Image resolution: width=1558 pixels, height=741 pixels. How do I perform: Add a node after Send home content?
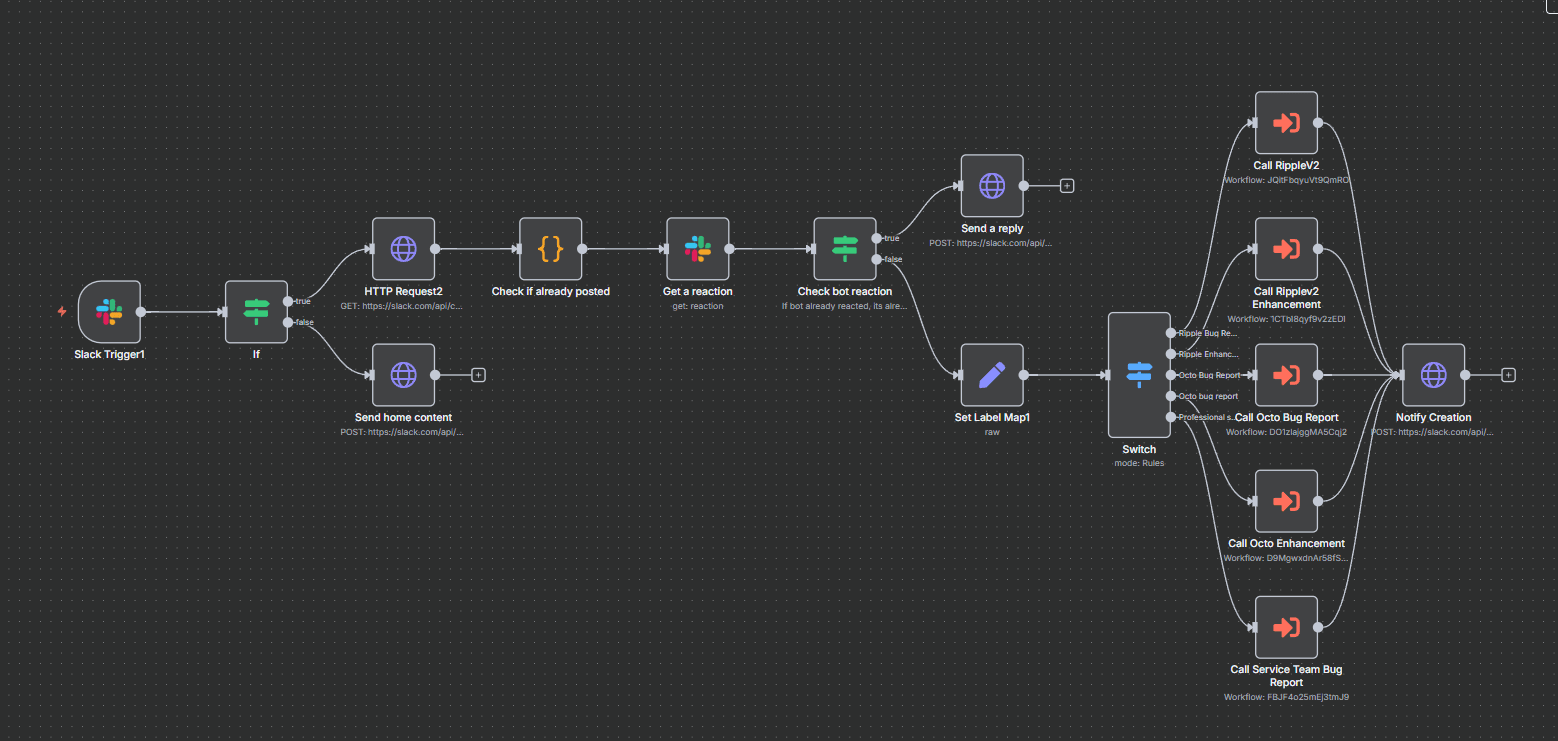coord(478,375)
